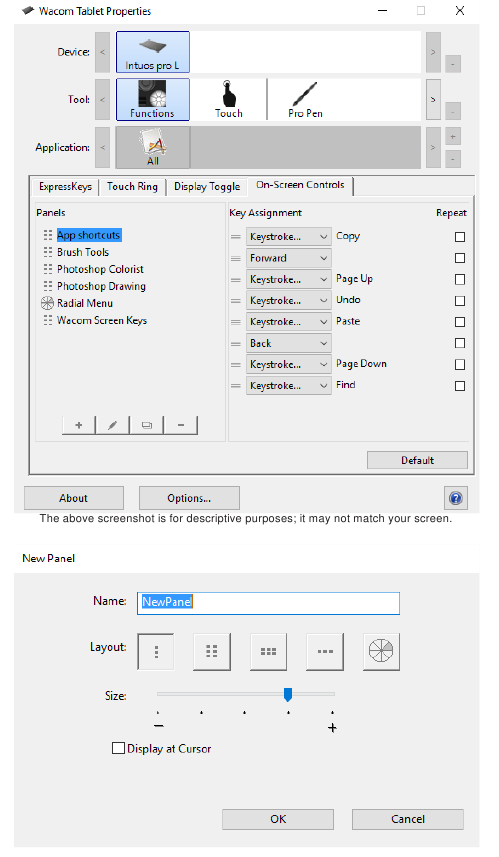499x857 pixels.
Task: Open the Keystroke dropdown next to Undo
Action: pos(289,301)
